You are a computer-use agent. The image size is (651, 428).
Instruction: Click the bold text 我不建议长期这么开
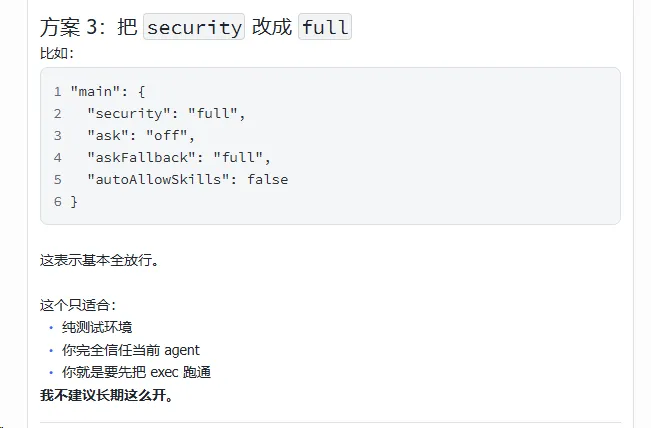(x=106, y=395)
